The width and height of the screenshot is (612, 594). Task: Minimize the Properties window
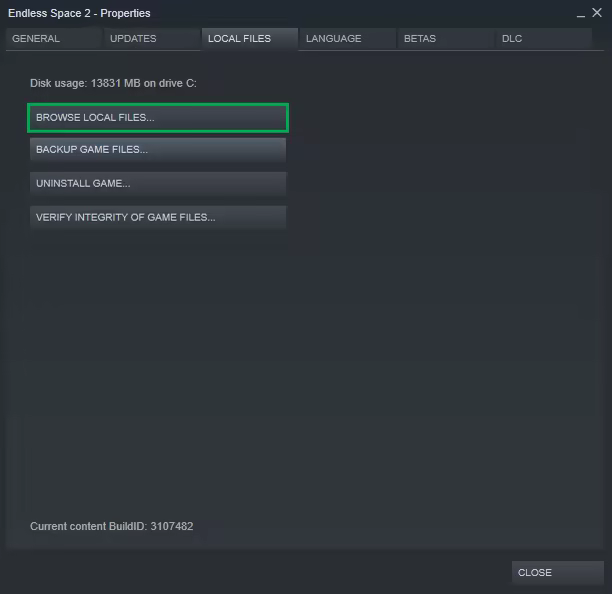point(582,13)
